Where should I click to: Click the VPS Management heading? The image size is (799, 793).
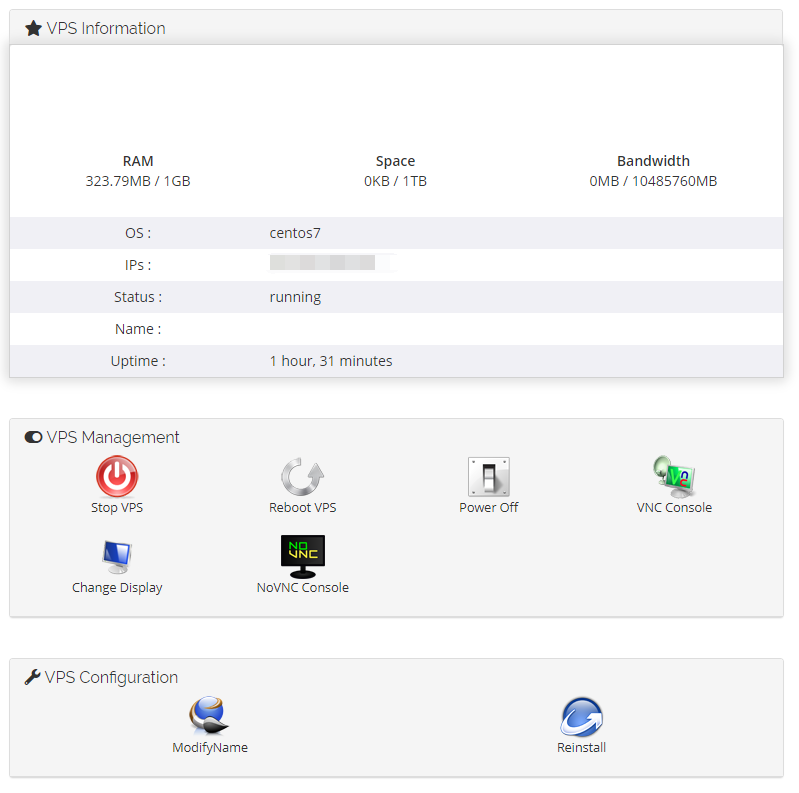[113, 437]
